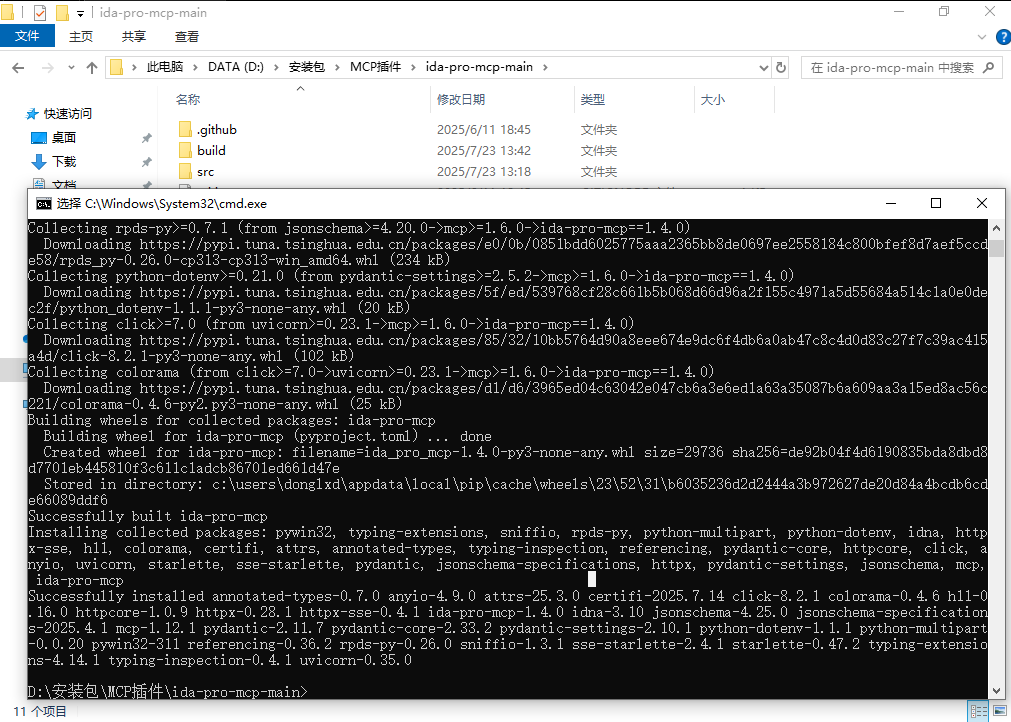The image size is (1011, 722).
Task: Click the cmd.exe title bar icon
Action: click(x=43, y=203)
